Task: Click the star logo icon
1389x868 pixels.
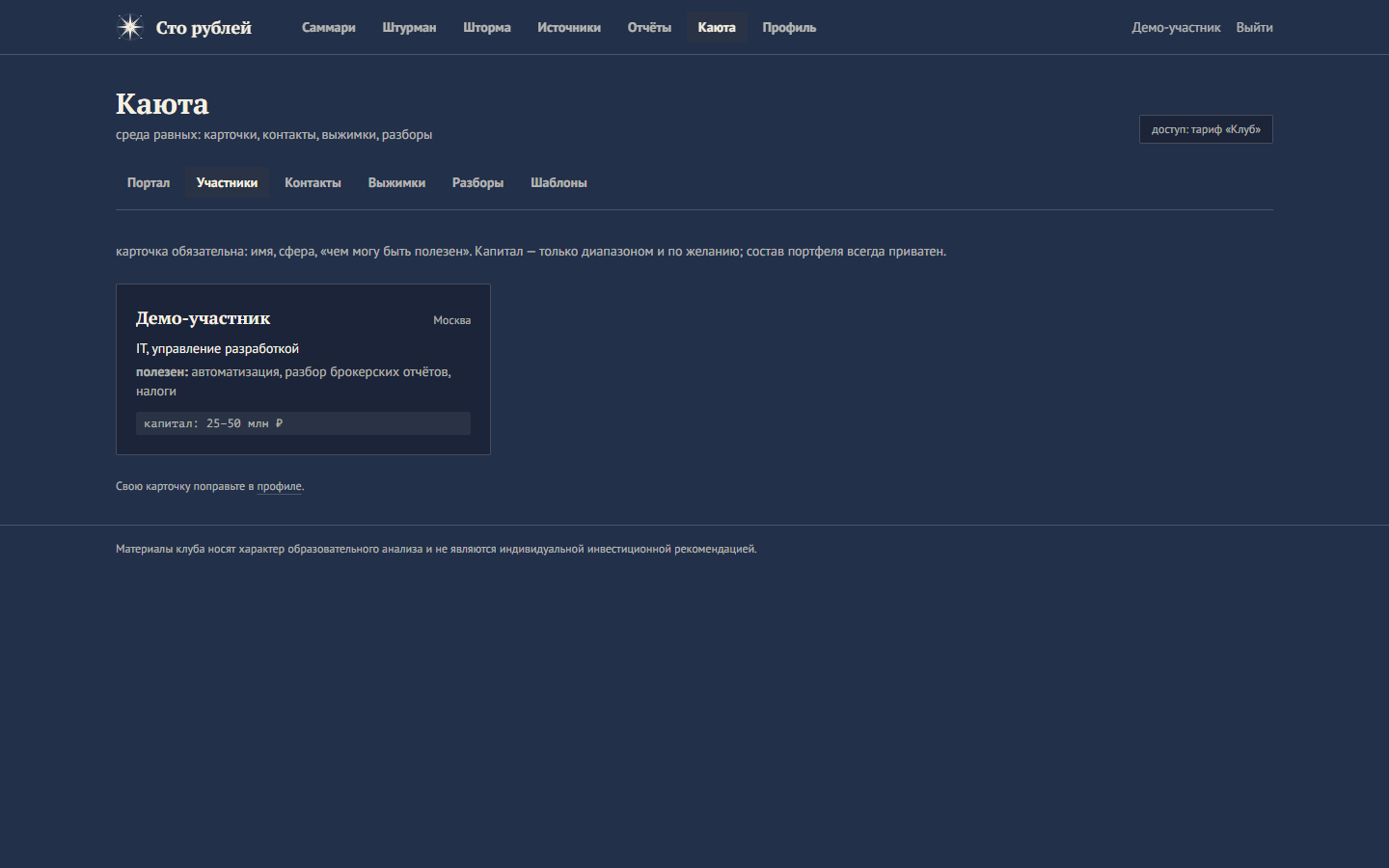Action: [130, 27]
